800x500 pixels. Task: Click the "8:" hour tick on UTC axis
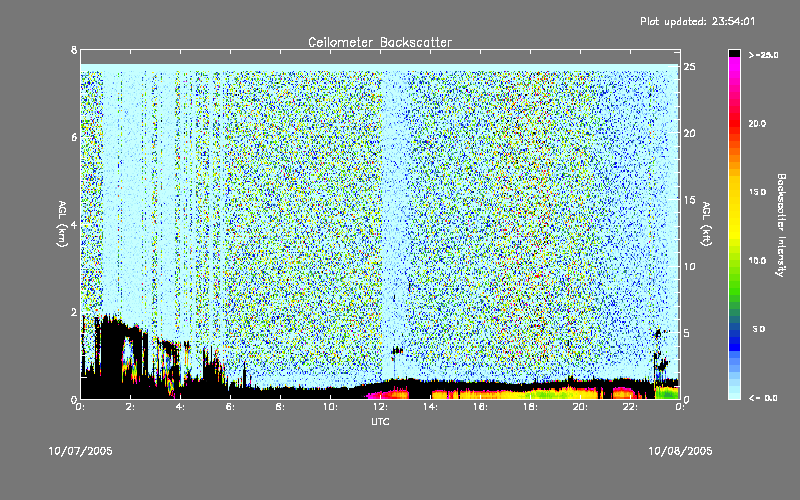[281, 407]
